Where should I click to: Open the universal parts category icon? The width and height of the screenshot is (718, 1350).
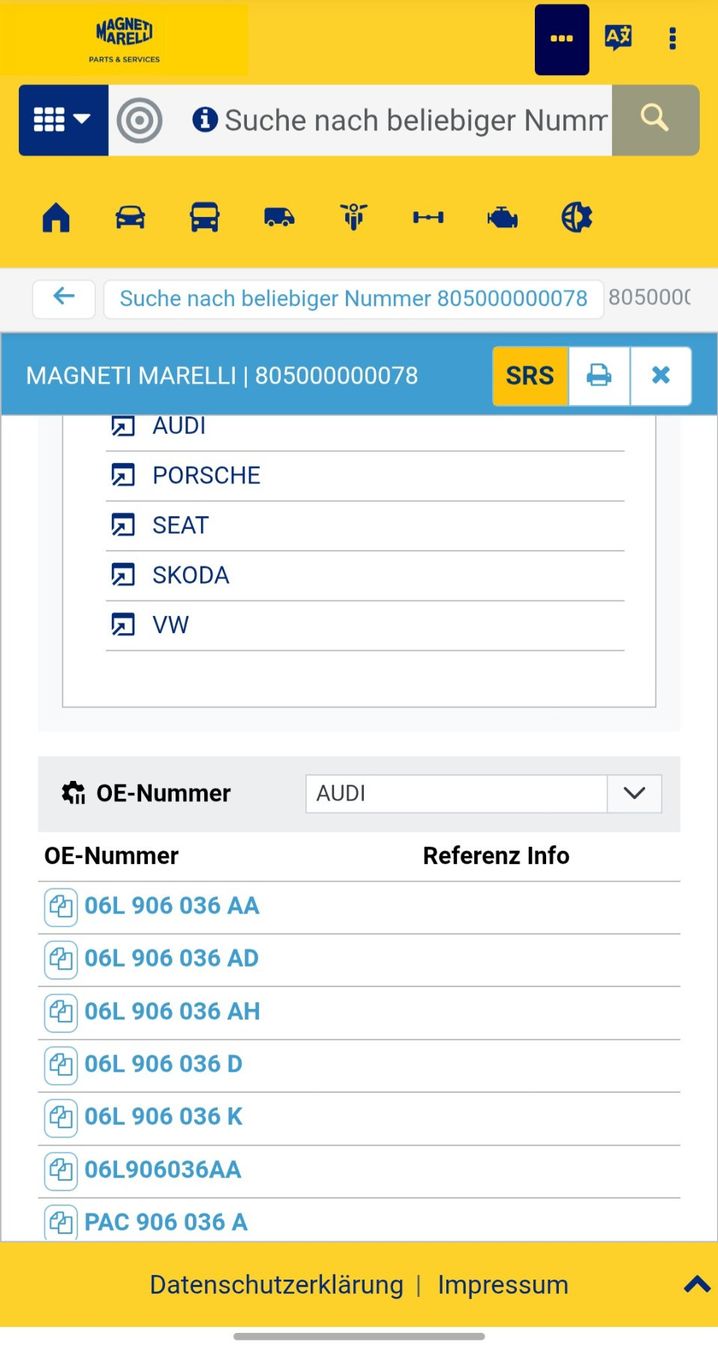(x=577, y=217)
